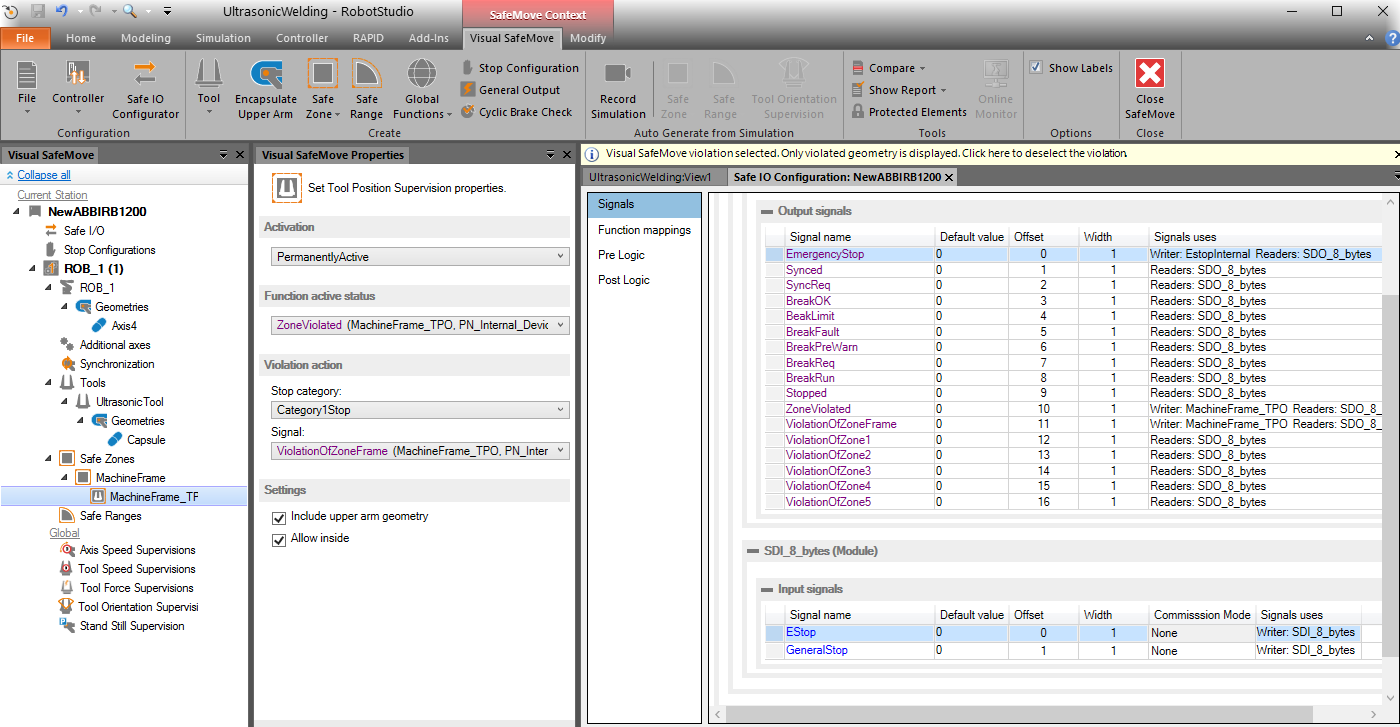This screenshot has width=1400, height=727.
Task: Open the Home ribbon tab
Action: click(81, 38)
